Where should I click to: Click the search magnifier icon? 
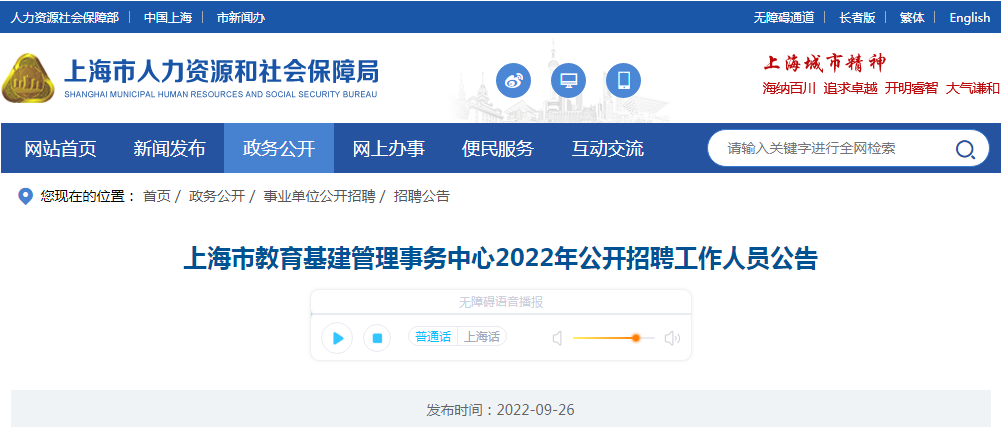point(965,149)
